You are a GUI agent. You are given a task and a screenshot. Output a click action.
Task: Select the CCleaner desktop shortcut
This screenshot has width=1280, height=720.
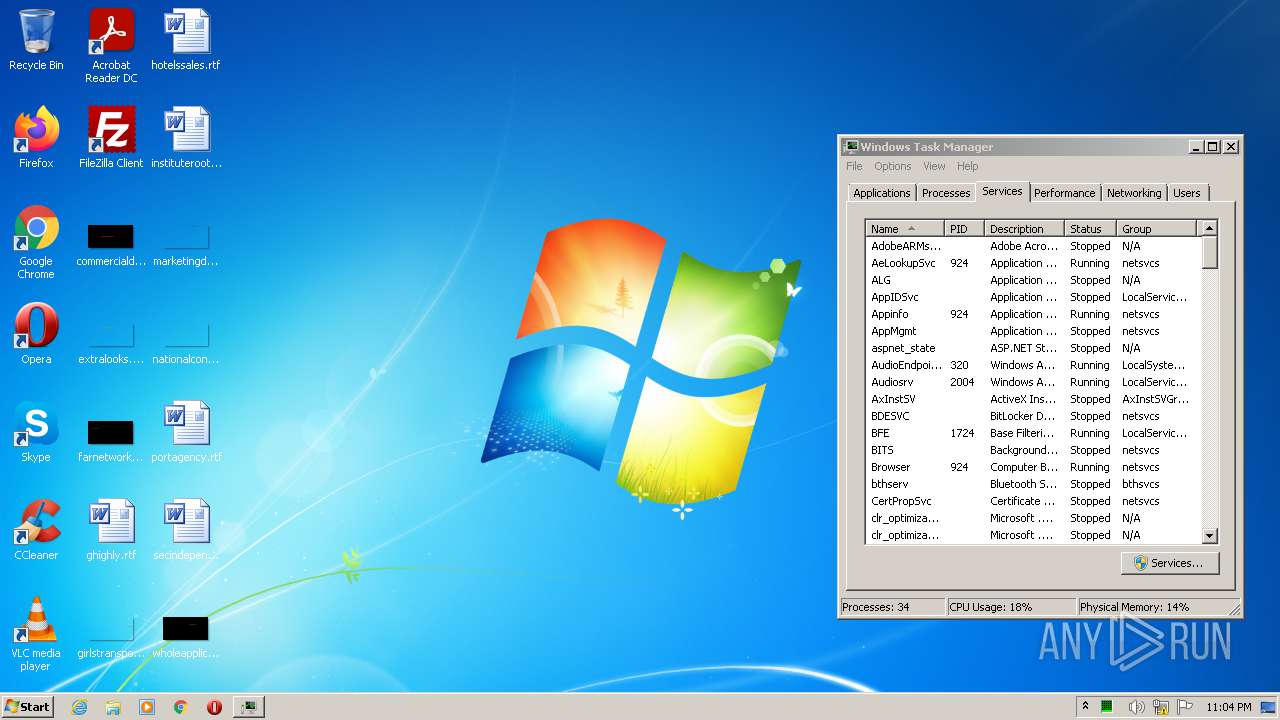pos(36,530)
